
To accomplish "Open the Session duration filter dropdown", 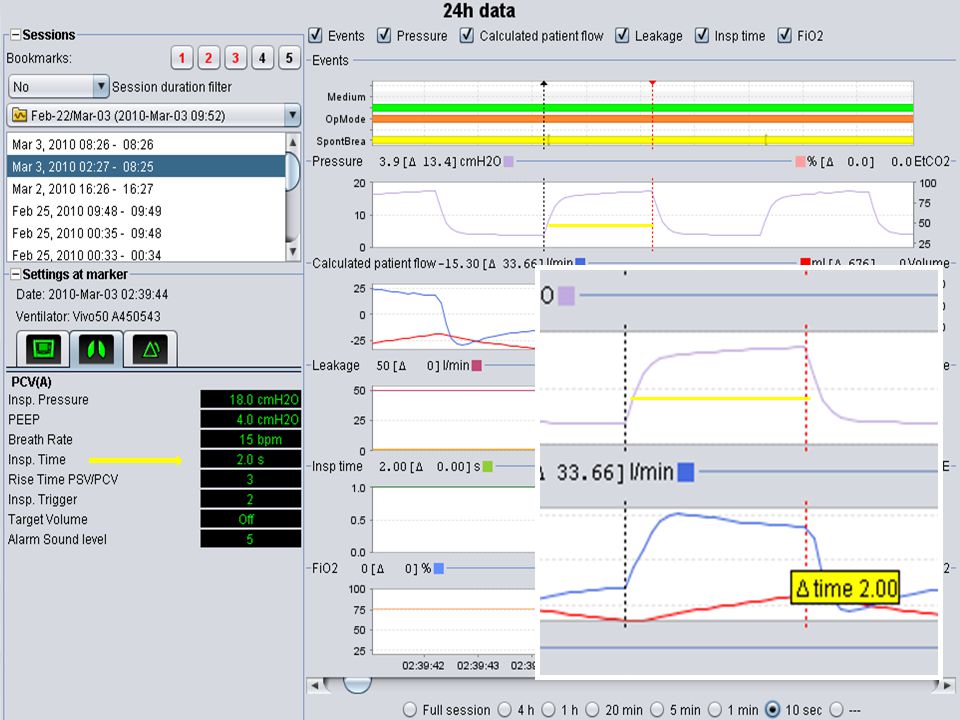I will pos(59,86).
